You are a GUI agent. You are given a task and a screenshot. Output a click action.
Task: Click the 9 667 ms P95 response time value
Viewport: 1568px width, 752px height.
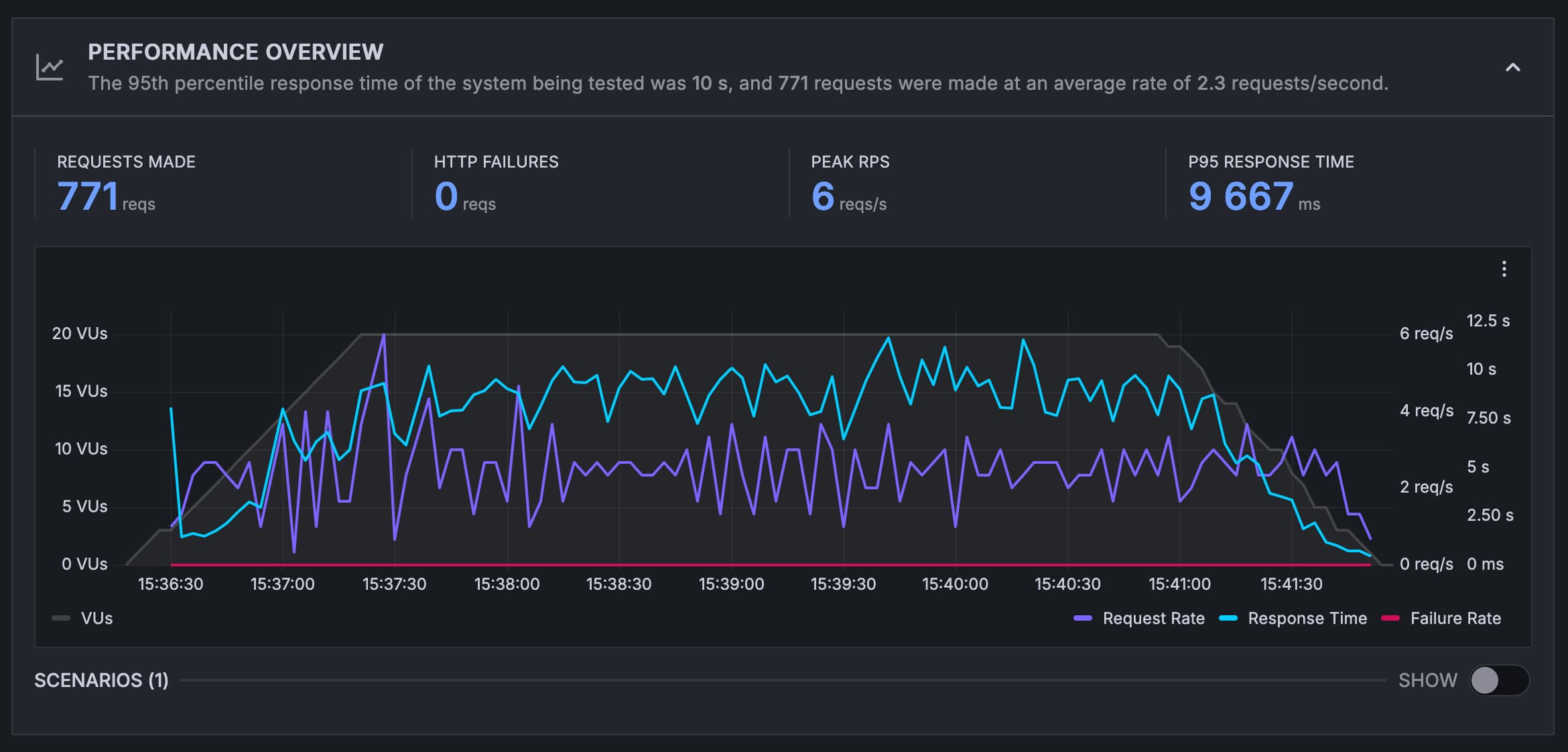pyautogui.click(x=1240, y=196)
